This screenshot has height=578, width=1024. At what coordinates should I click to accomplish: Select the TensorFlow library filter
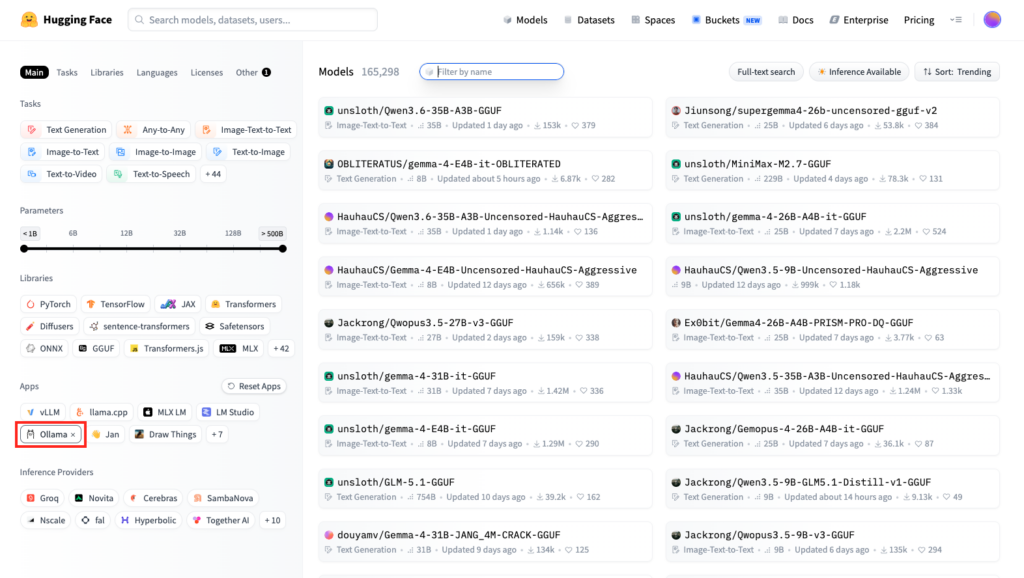point(115,304)
